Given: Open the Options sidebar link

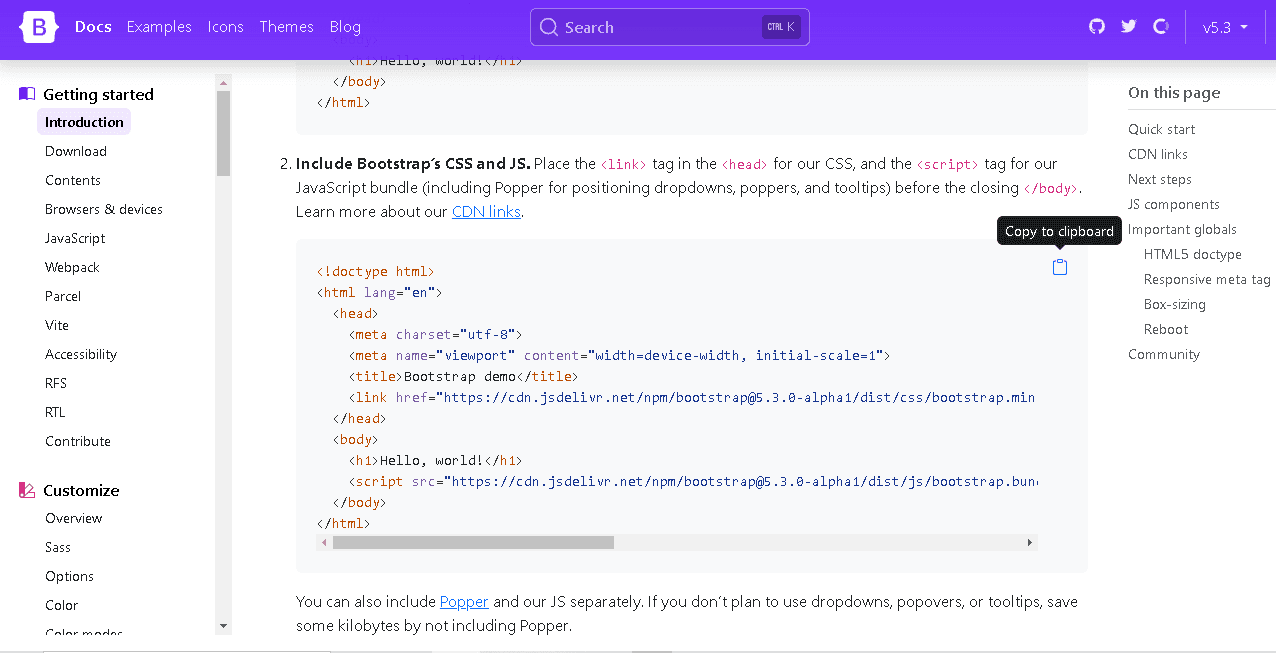Looking at the screenshot, I should pyautogui.click(x=69, y=576).
